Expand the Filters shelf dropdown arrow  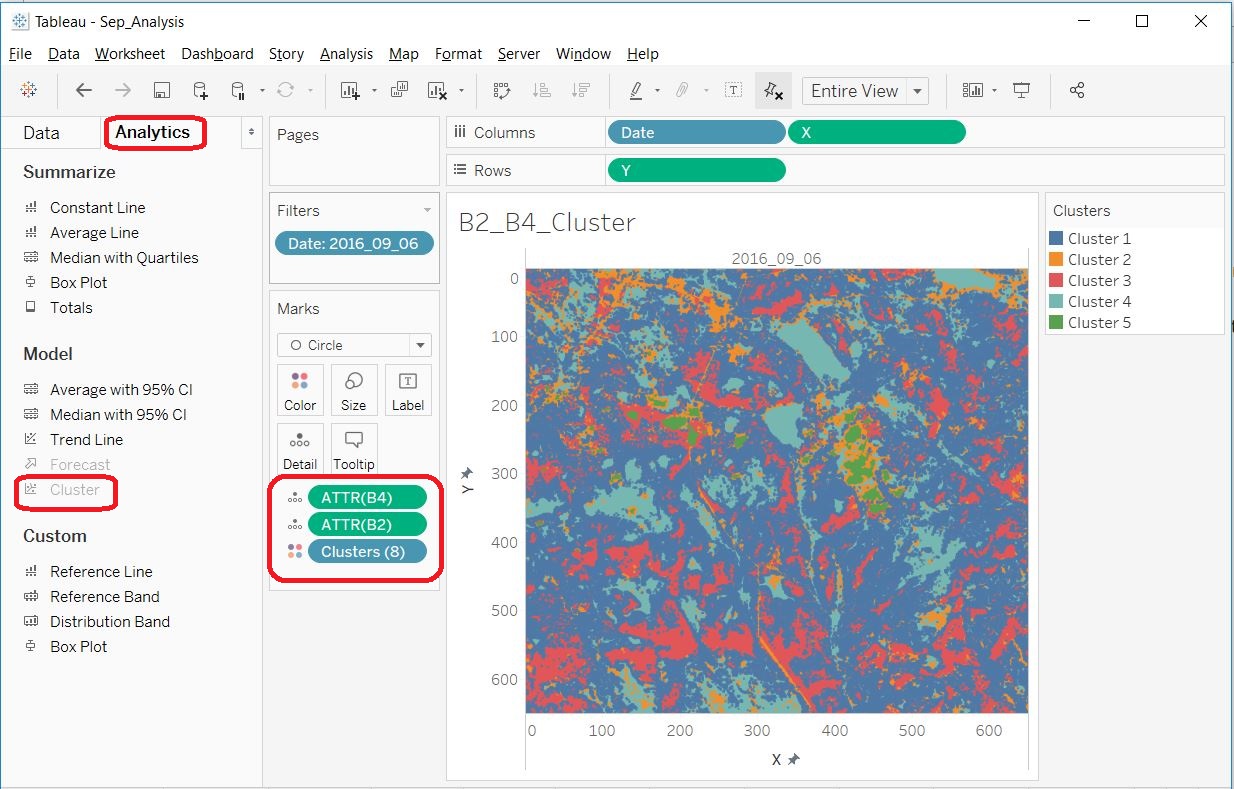pyautogui.click(x=427, y=210)
